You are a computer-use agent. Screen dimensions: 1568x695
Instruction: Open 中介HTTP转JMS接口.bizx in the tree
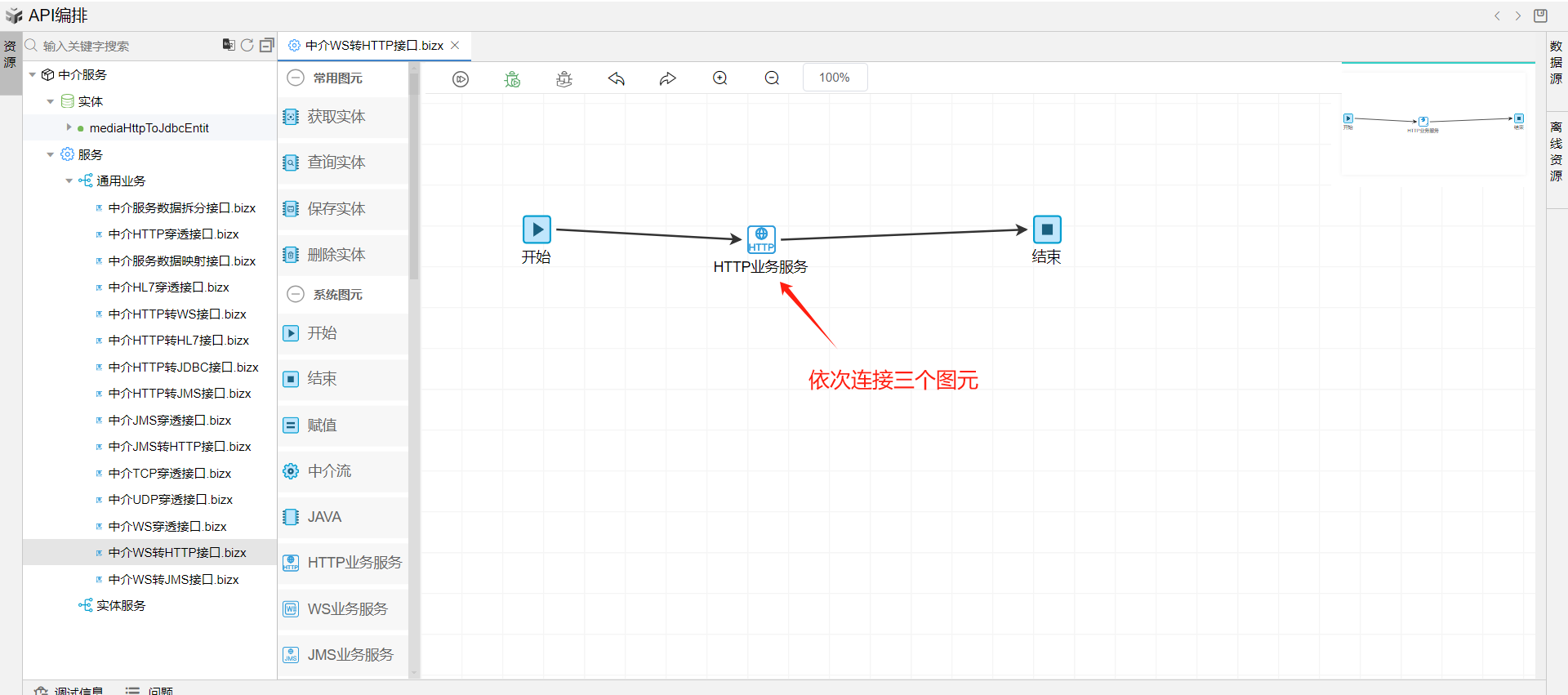click(x=179, y=394)
